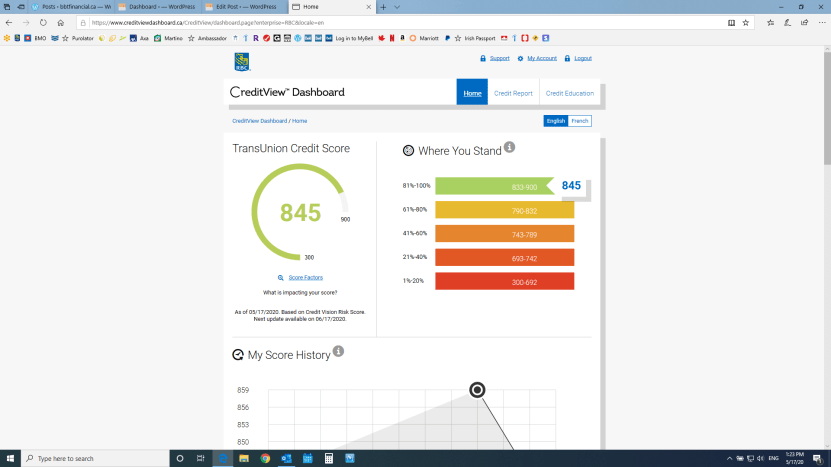Add page to favorites with star icon
Screen dimensions: 831x467
745,22
